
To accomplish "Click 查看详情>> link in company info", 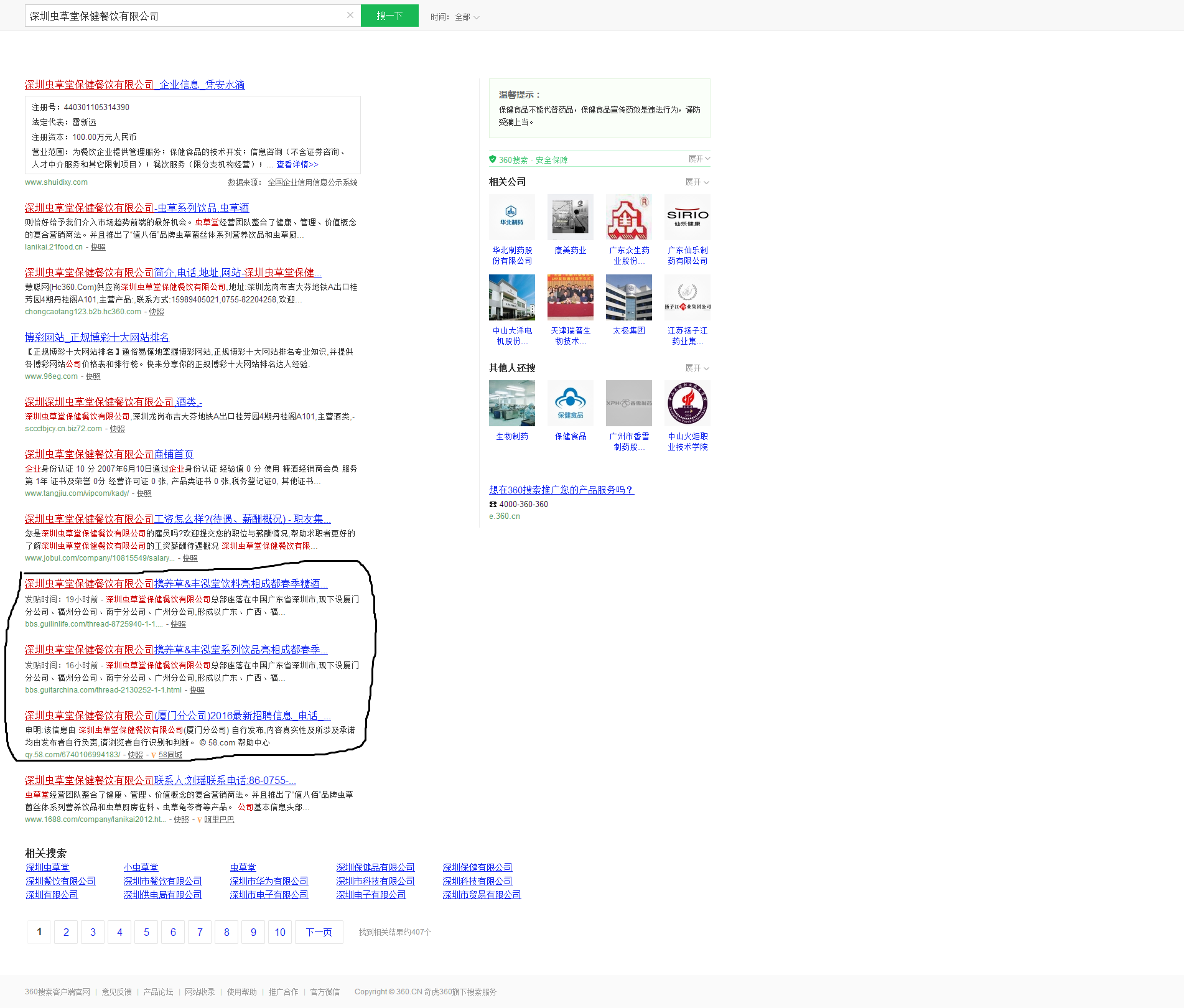I will click(297, 165).
